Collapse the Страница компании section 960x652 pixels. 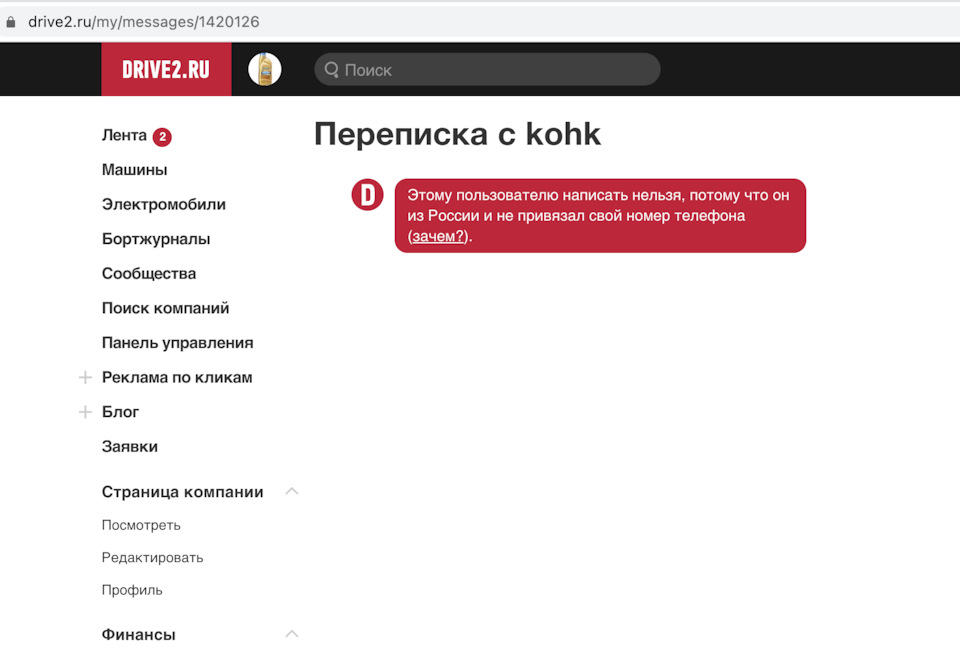292,491
